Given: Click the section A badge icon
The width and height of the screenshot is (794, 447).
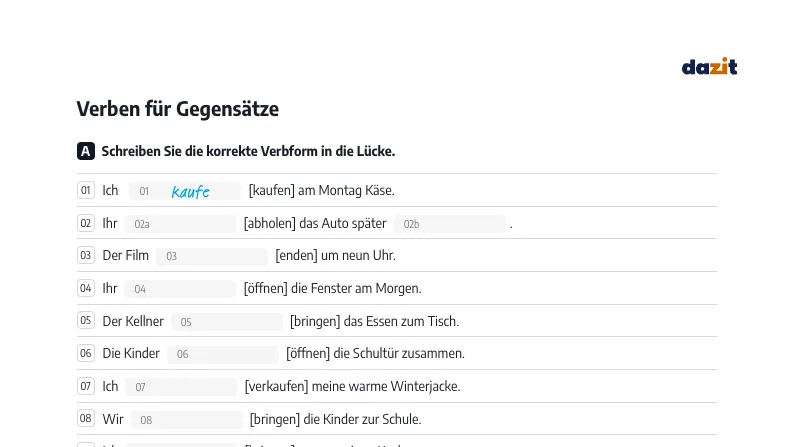Looking at the screenshot, I should coord(86,151).
